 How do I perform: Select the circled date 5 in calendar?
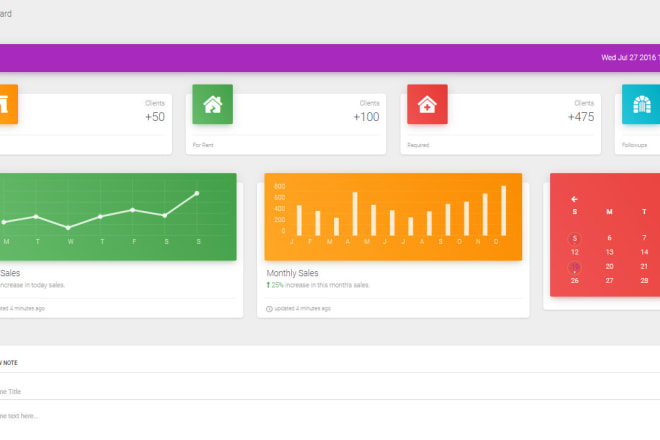click(x=575, y=239)
